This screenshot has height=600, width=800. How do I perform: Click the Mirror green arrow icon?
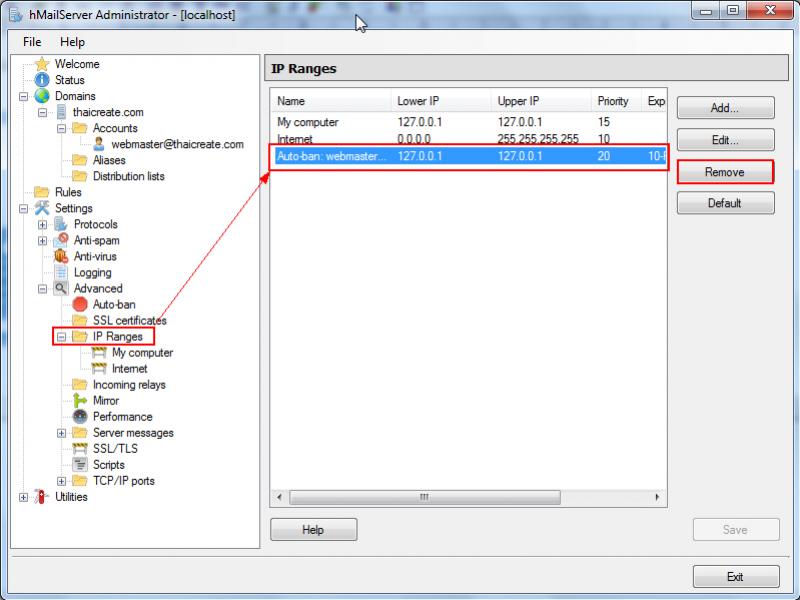tap(80, 401)
